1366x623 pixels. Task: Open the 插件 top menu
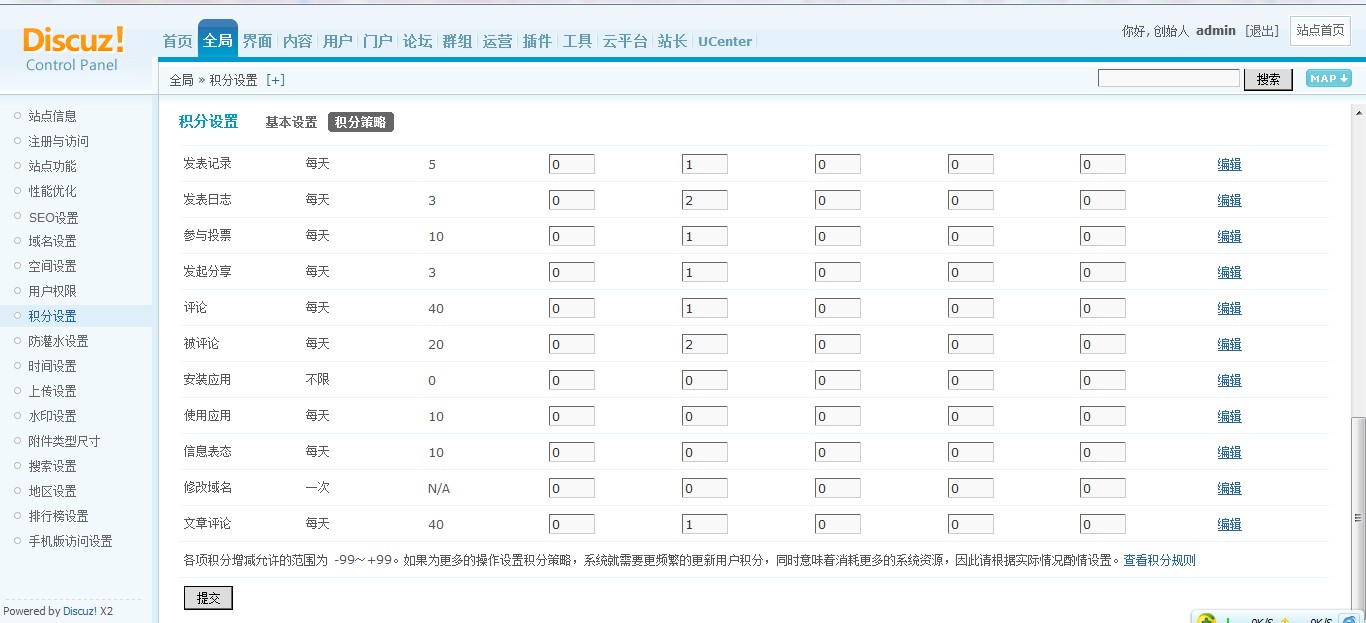click(x=538, y=41)
